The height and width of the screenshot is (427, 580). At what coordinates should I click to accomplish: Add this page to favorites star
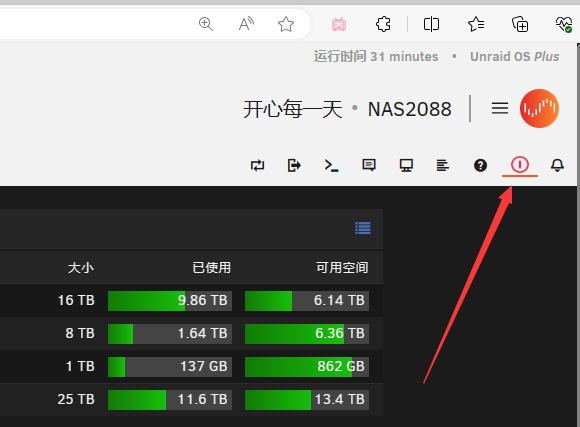pyautogui.click(x=286, y=24)
